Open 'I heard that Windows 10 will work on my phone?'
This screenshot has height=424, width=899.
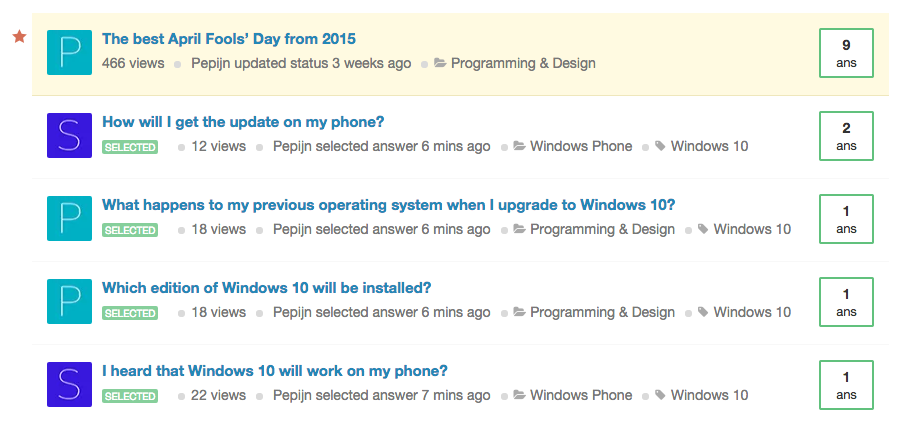point(275,371)
